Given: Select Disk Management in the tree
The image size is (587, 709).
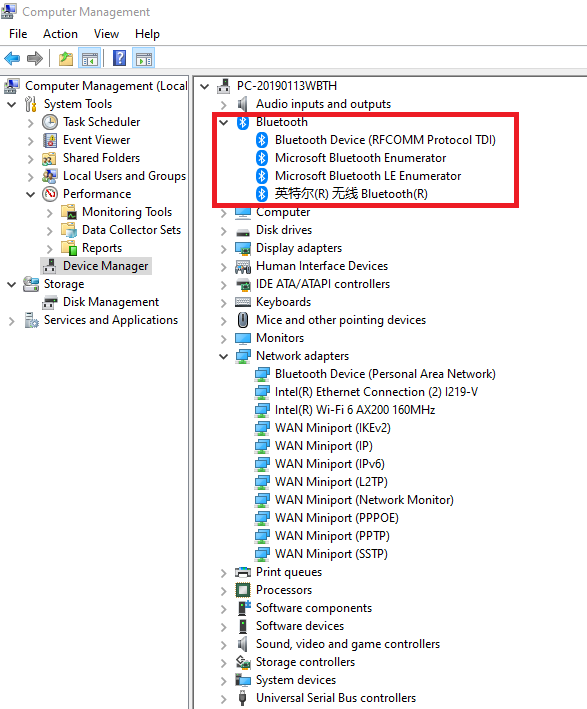Looking at the screenshot, I should (110, 302).
